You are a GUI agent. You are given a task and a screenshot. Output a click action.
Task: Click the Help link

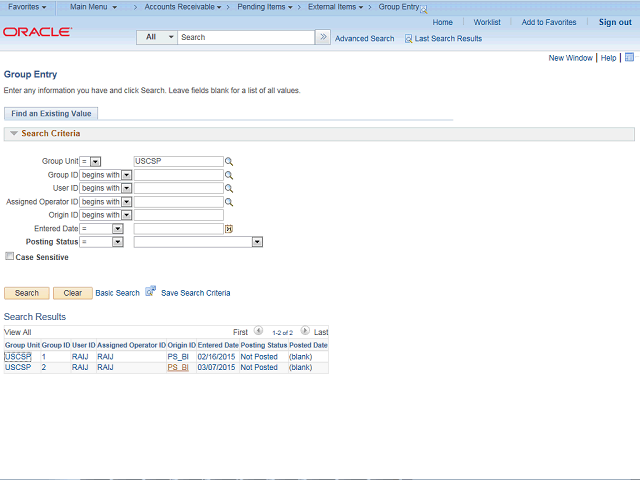point(608,58)
